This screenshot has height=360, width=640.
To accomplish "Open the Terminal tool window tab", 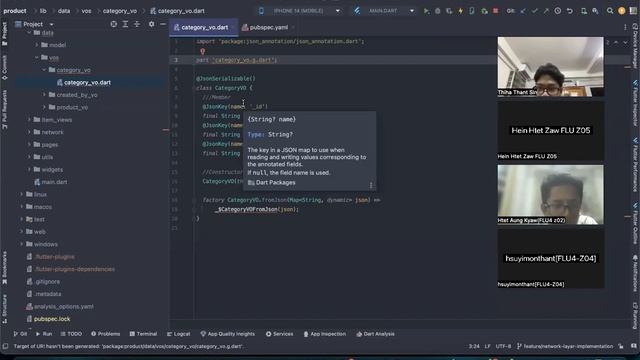I will click(x=143, y=334).
